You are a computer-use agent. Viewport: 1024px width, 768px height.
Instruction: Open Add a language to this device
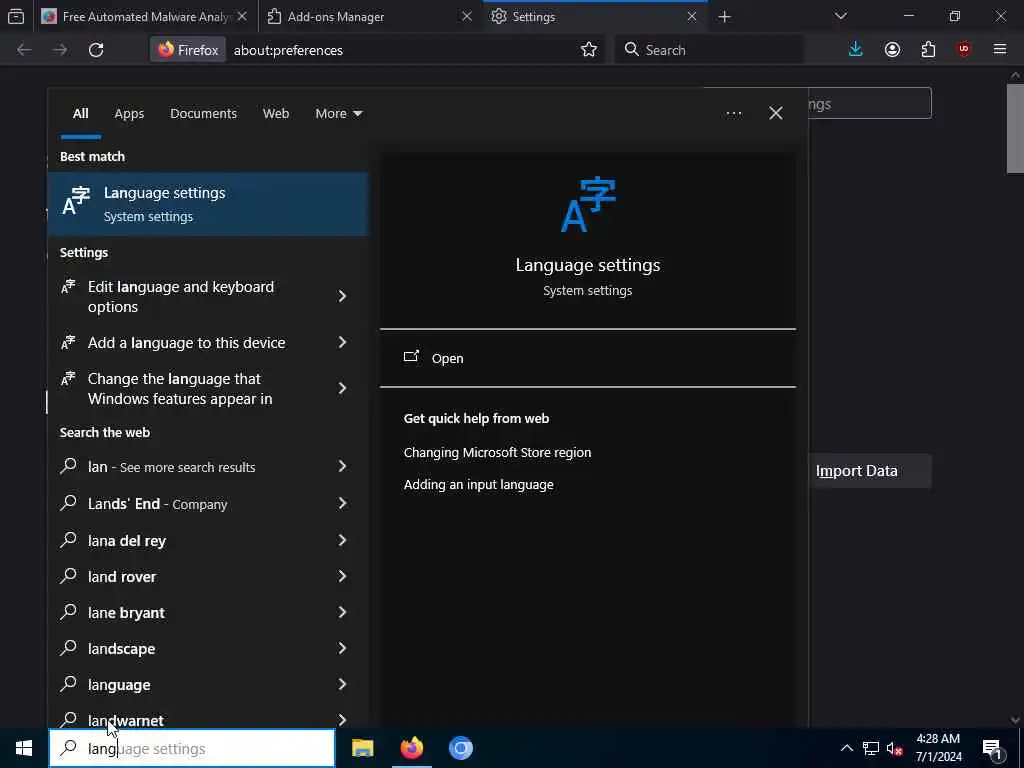tap(189, 343)
